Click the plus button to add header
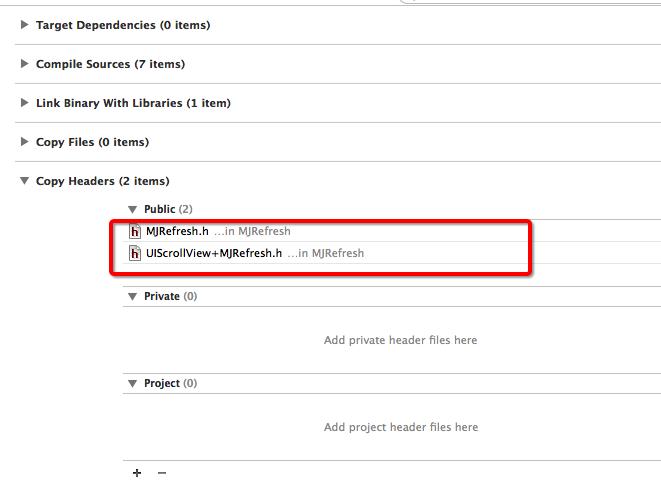The image size is (661, 488). pyautogui.click(x=137, y=473)
